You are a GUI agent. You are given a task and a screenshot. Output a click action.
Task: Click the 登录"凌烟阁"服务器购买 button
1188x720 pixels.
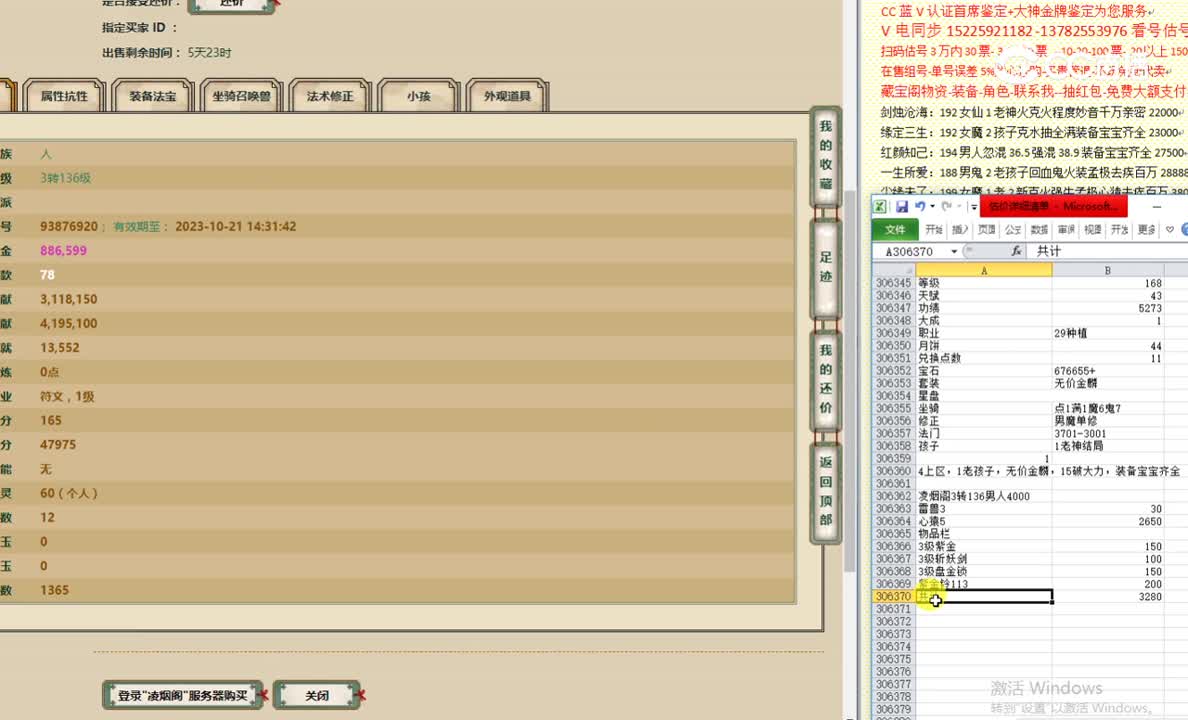183,694
